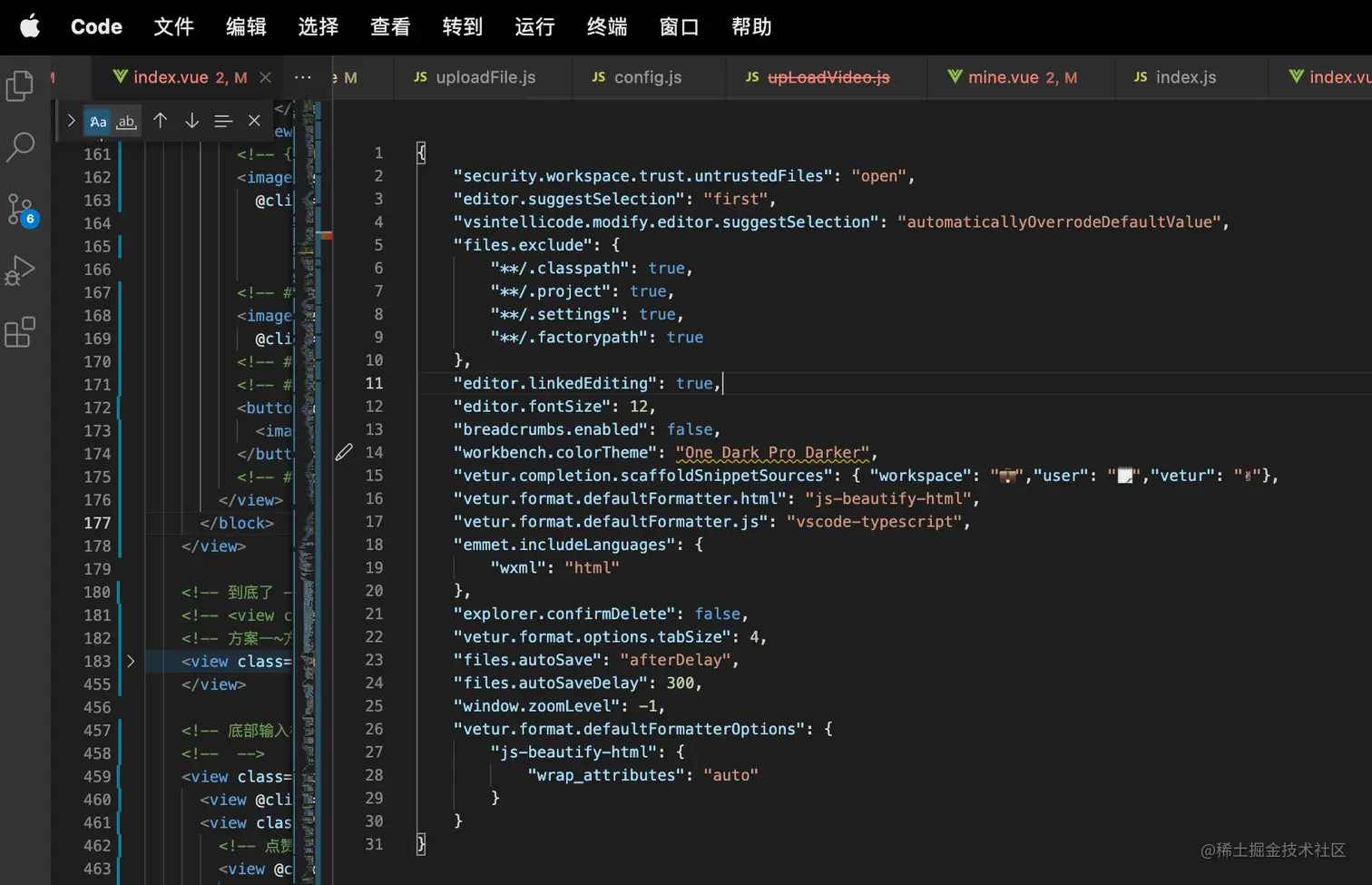Open the Extensions view
The height and width of the screenshot is (885, 1372).
click(x=20, y=332)
